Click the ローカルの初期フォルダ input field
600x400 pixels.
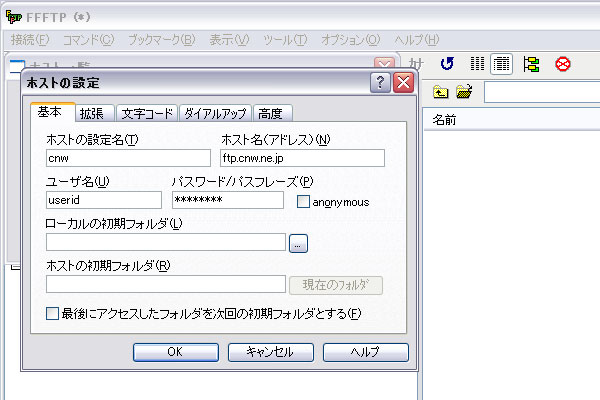pyautogui.click(x=166, y=242)
